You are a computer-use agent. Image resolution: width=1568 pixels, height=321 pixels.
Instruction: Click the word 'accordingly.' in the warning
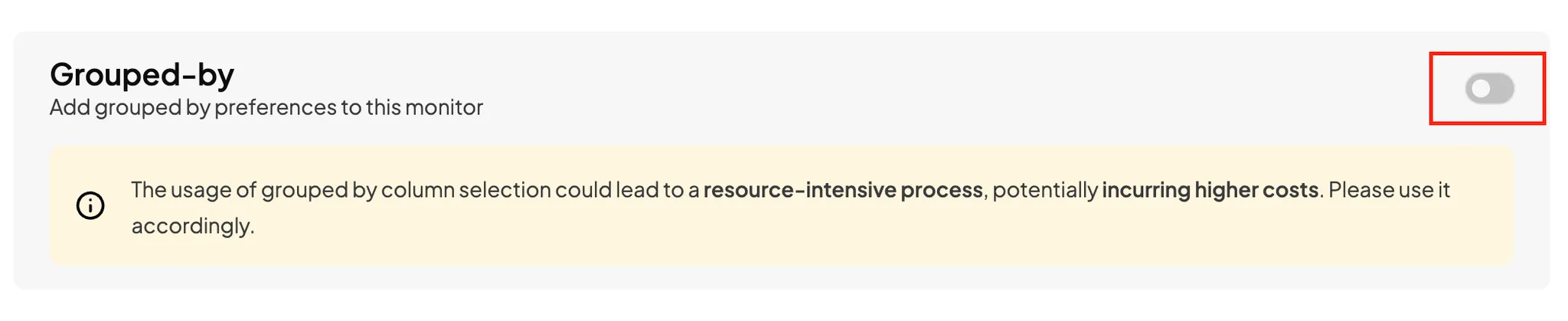[x=193, y=226]
